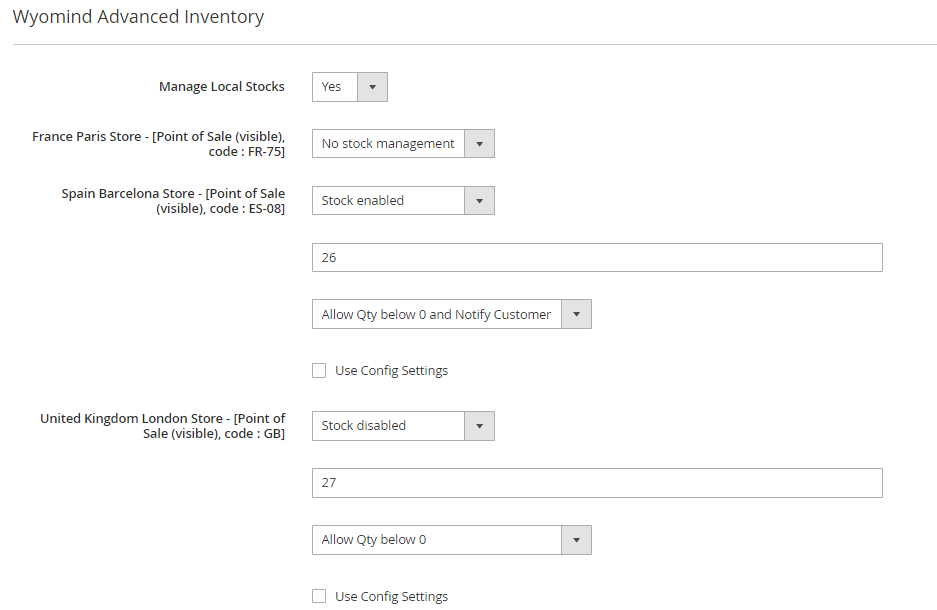The image size is (937, 610).
Task: Click the arrow on Stock enabled dropdown
Action: 479,201
